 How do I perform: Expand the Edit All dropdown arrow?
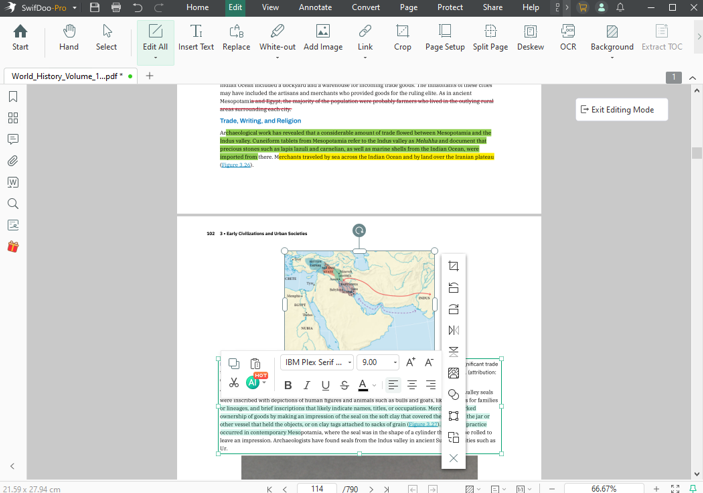[x=155, y=58]
